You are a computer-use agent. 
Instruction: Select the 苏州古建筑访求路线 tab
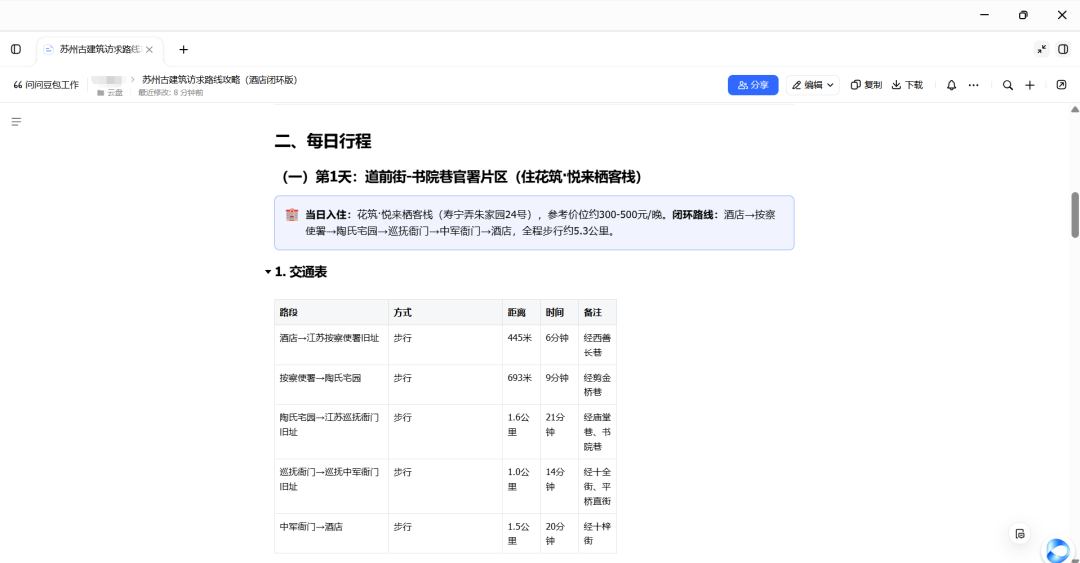[x=94, y=50]
